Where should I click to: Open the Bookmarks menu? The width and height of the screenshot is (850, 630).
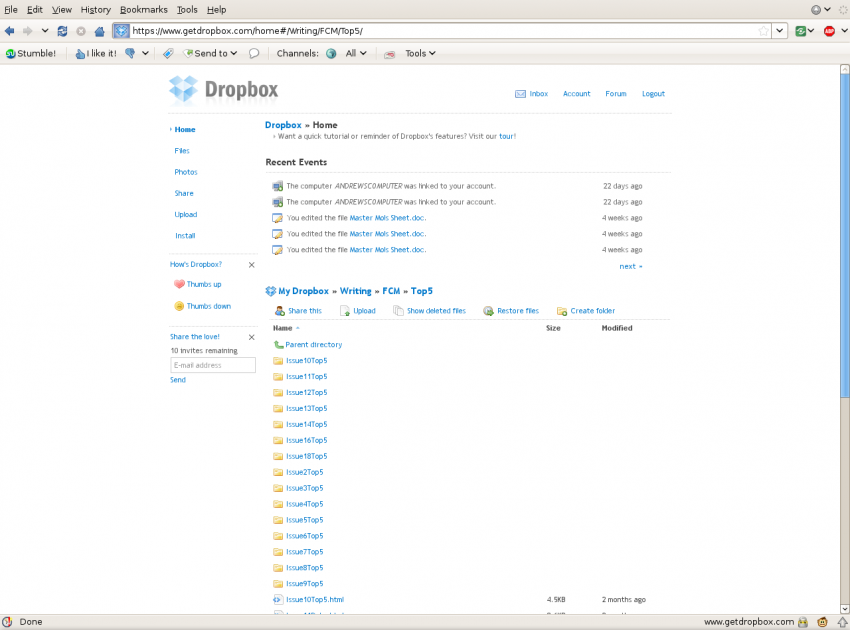pyautogui.click(x=144, y=10)
